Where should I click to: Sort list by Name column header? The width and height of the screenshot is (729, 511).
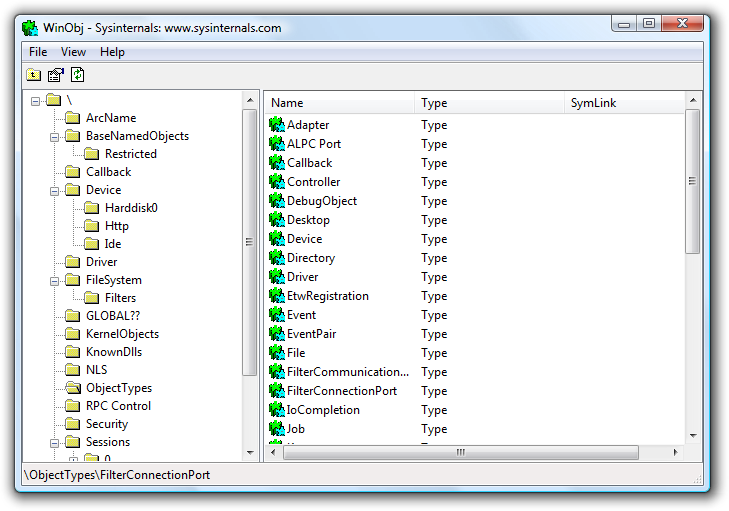[x=339, y=103]
